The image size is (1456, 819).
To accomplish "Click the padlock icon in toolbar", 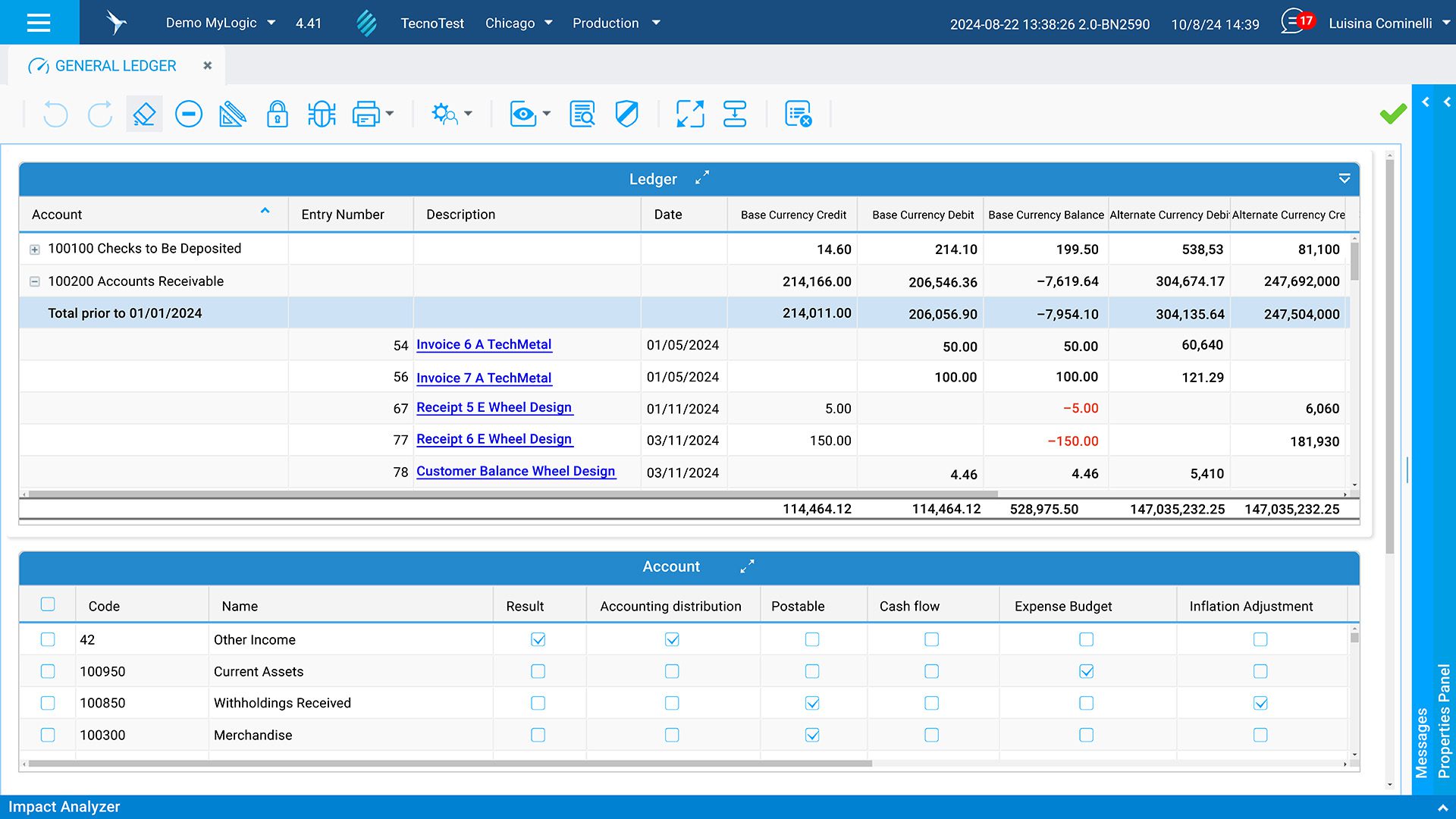I will tap(277, 115).
